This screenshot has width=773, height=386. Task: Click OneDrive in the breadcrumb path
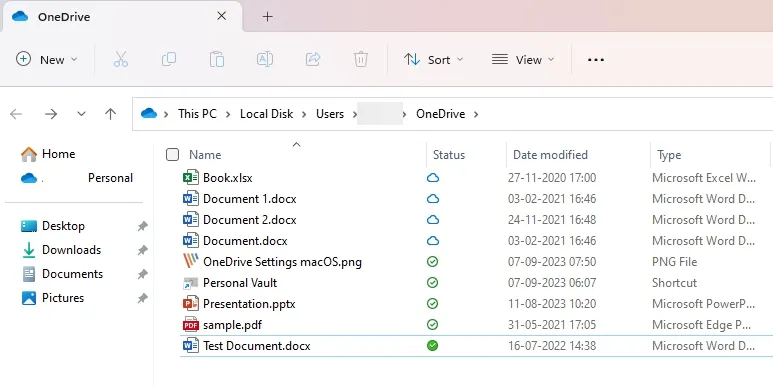(x=440, y=114)
